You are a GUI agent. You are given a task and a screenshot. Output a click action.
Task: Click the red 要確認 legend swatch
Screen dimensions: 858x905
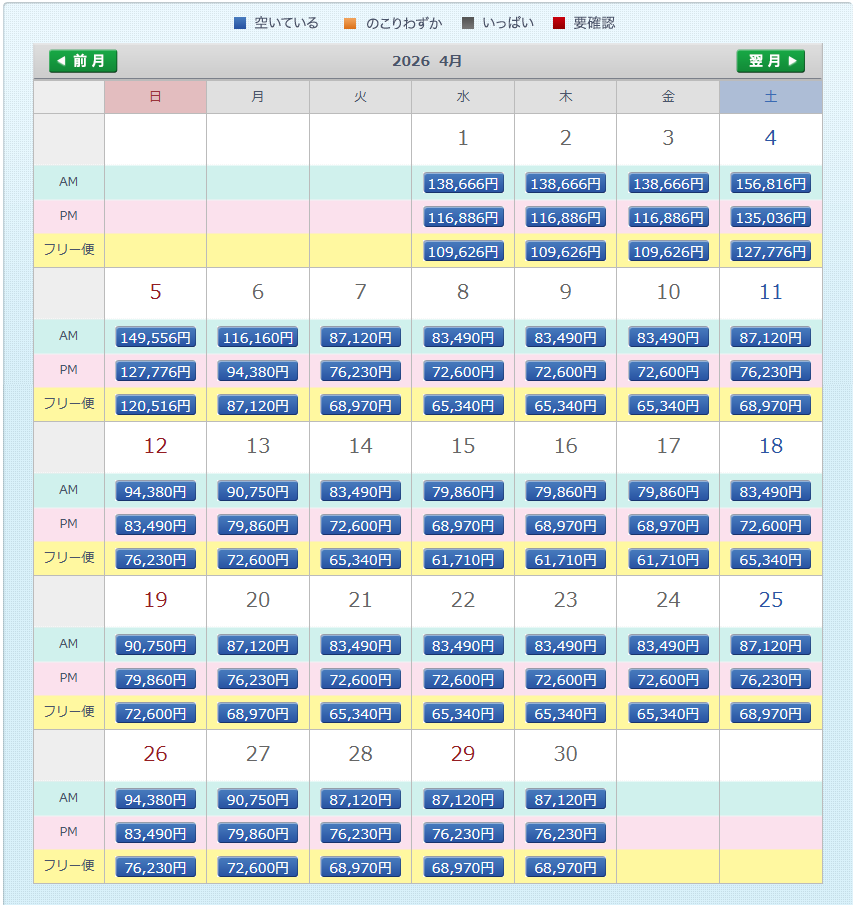[559, 23]
